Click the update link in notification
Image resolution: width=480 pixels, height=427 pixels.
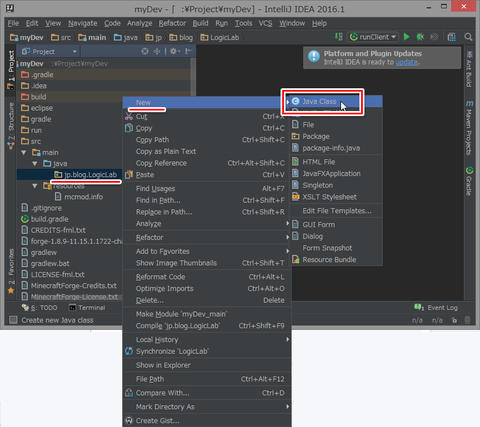[x=407, y=62]
